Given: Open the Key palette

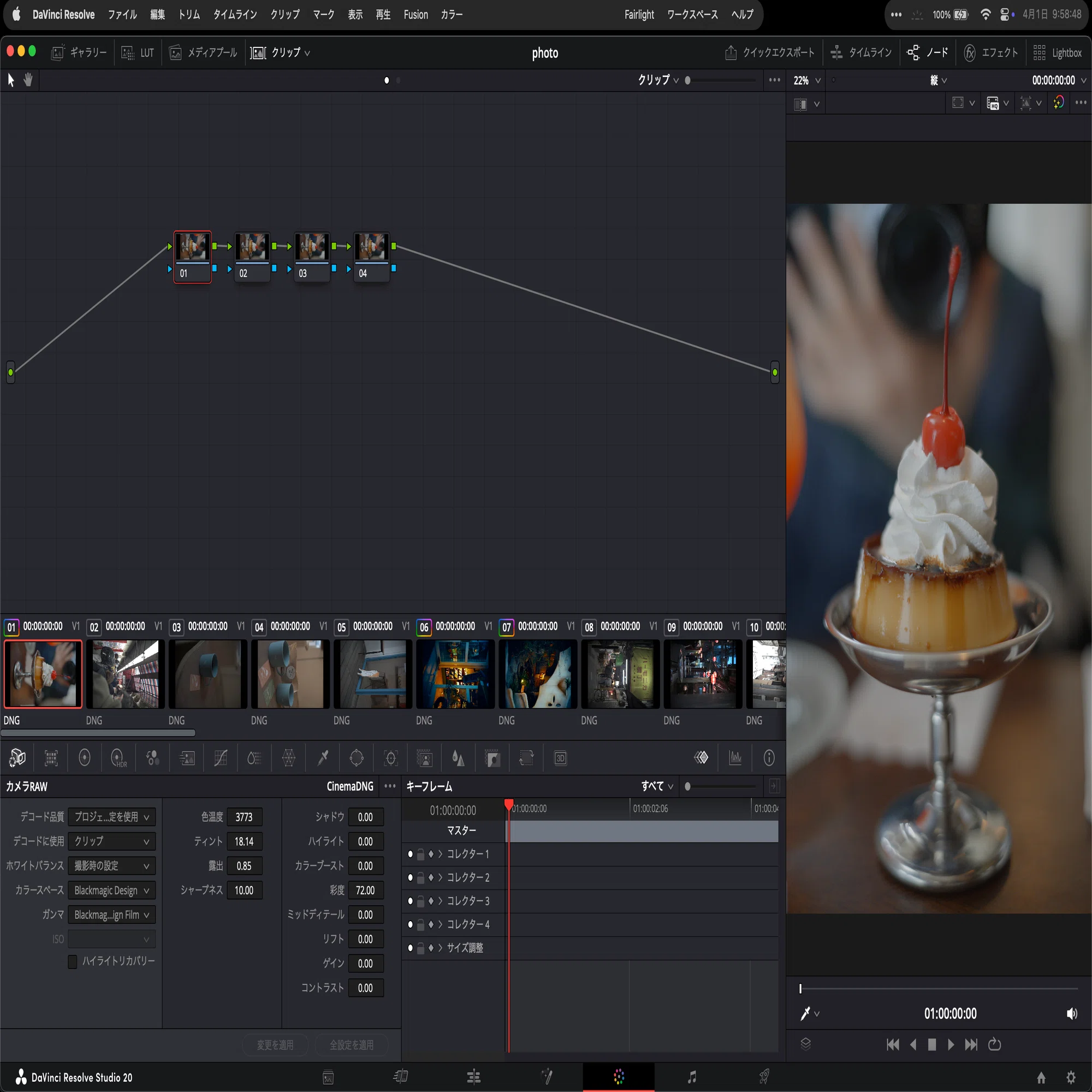Looking at the screenshot, I should (492, 758).
